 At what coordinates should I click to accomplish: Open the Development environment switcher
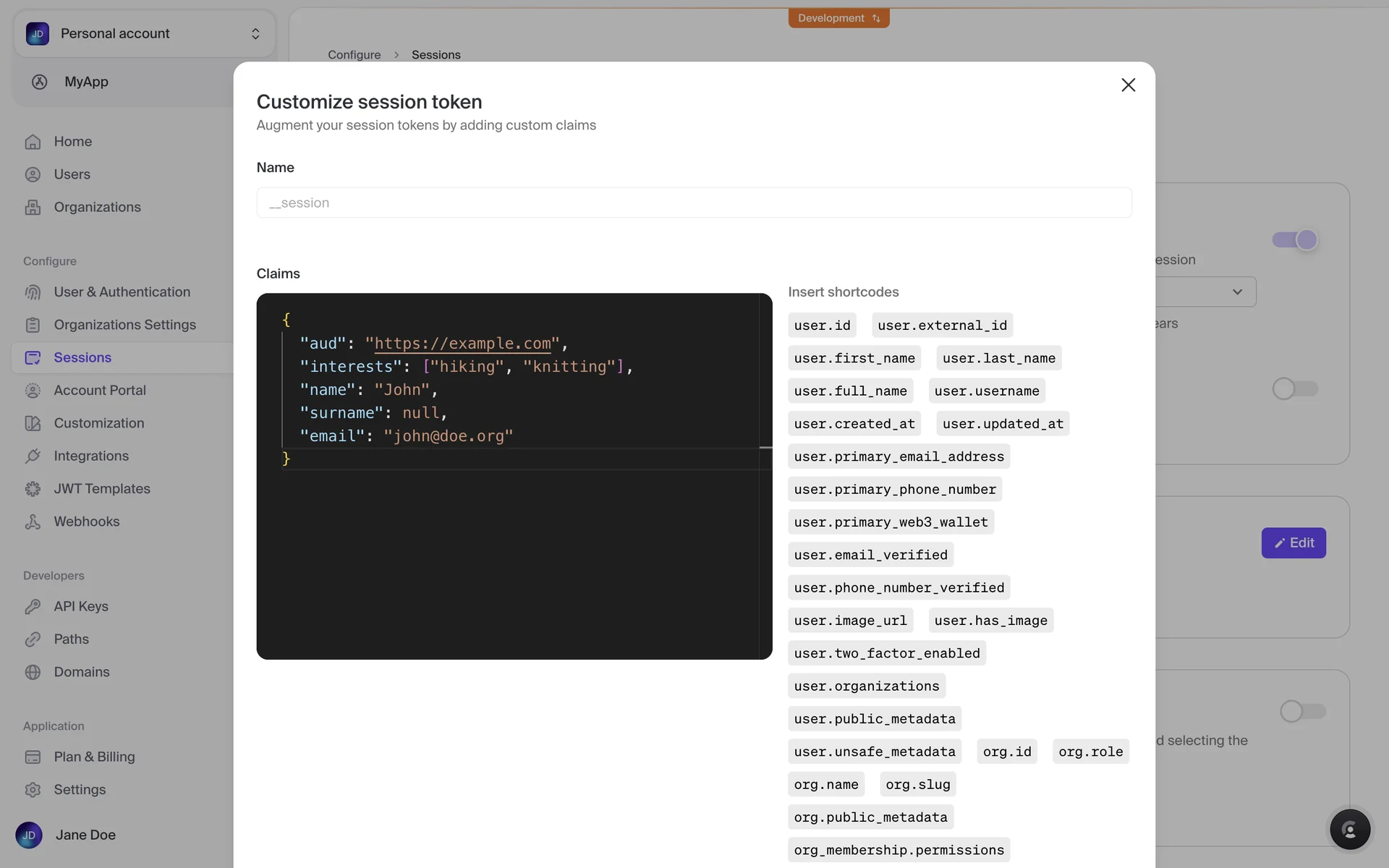click(838, 18)
